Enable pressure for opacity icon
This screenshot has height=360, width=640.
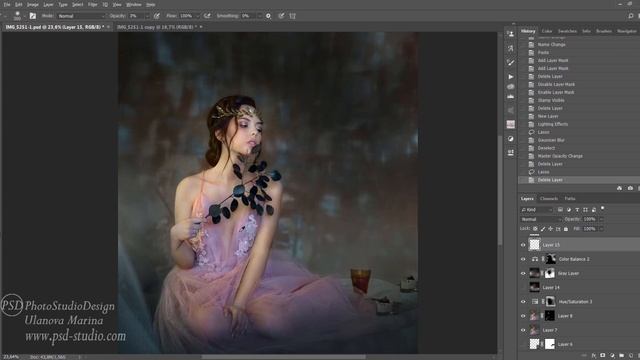pos(157,16)
